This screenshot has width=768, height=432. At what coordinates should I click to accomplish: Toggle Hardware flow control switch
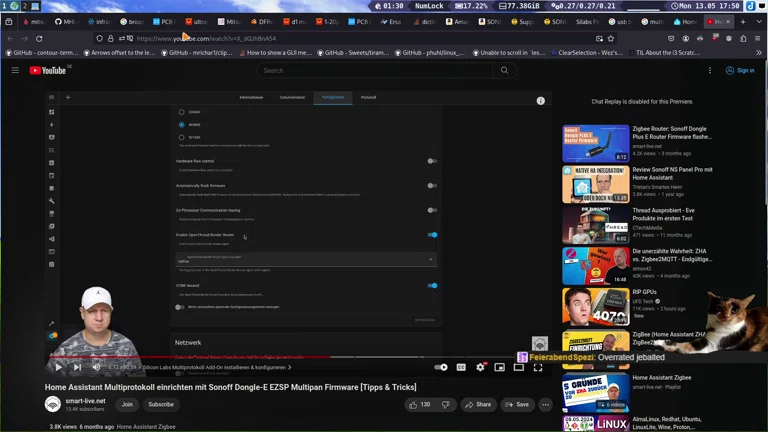coord(432,160)
